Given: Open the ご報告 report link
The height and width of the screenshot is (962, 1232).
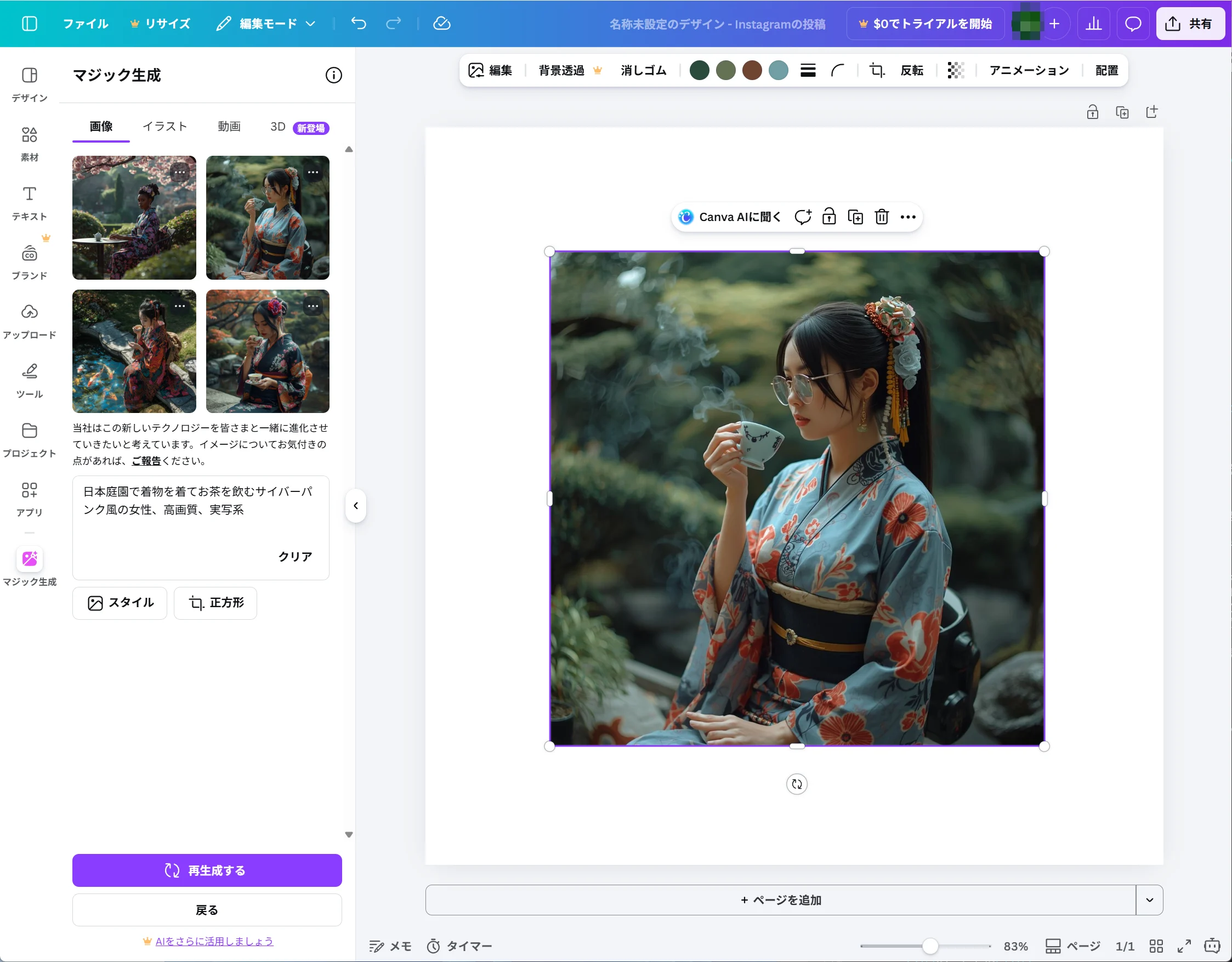Looking at the screenshot, I should pyautogui.click(x=146, y=460).
